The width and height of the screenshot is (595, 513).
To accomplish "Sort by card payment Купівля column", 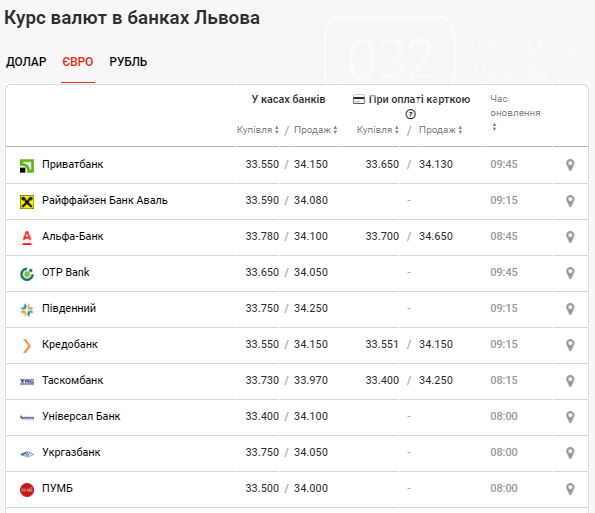I will point(378,130).
